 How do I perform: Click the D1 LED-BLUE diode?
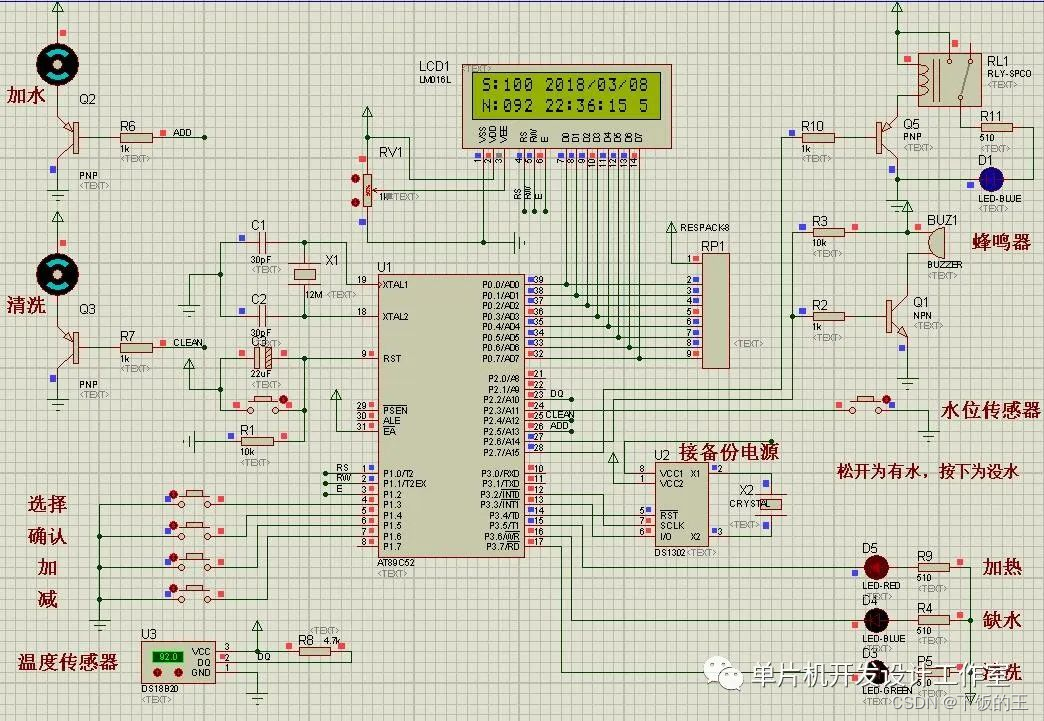[991, 179]
